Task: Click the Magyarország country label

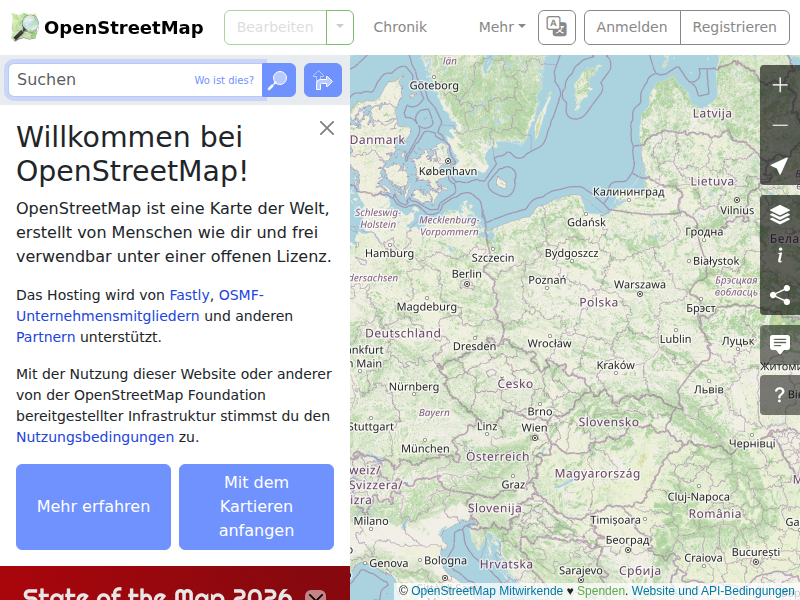Action: 597,474
